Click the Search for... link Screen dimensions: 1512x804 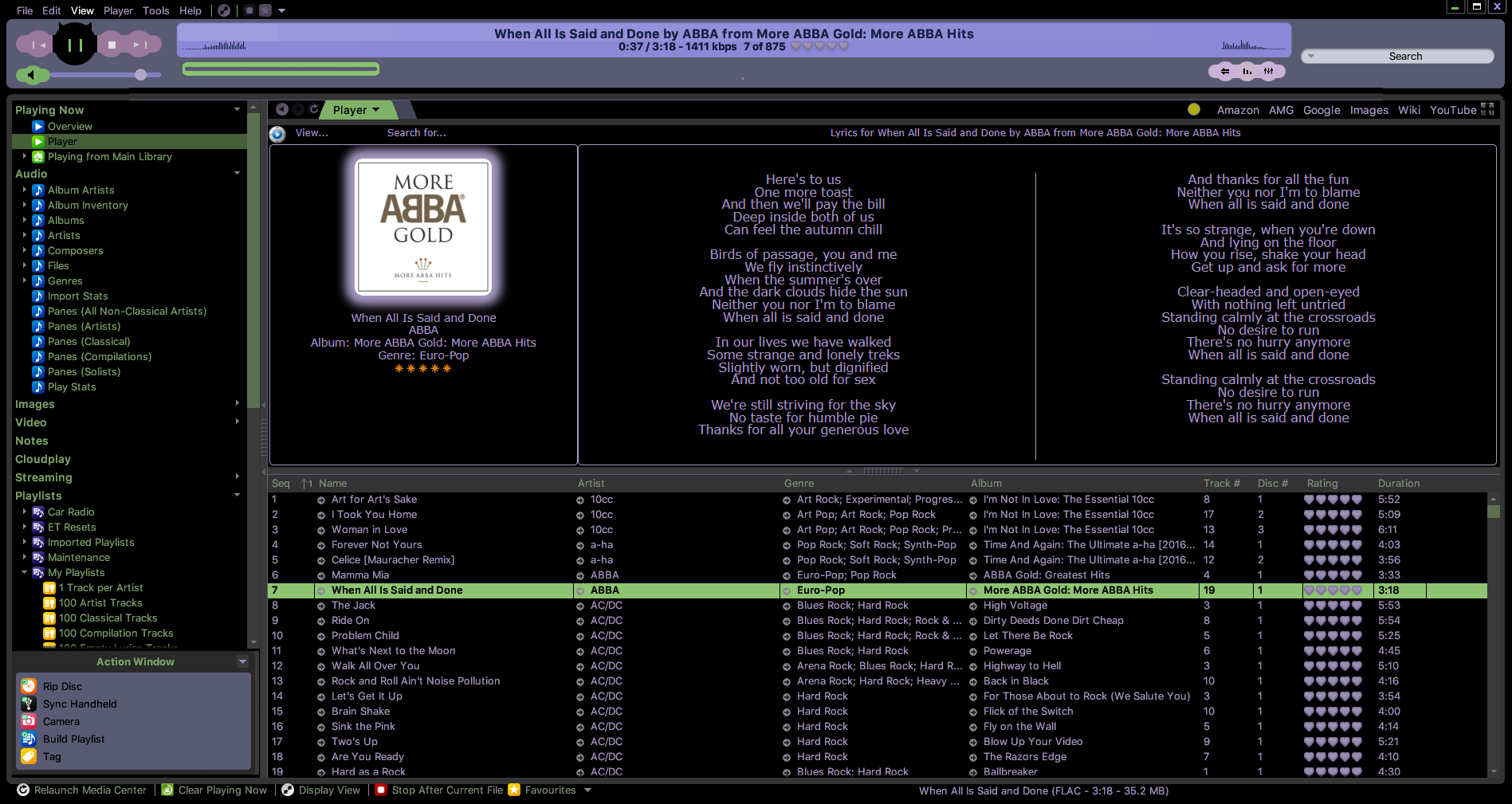416,133
